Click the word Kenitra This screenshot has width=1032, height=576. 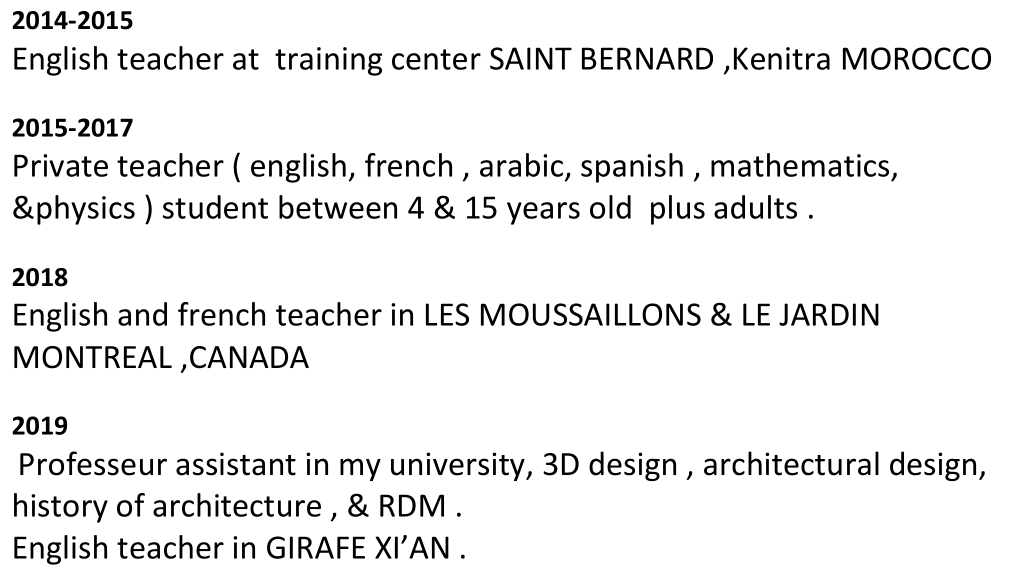click(781, 59)
